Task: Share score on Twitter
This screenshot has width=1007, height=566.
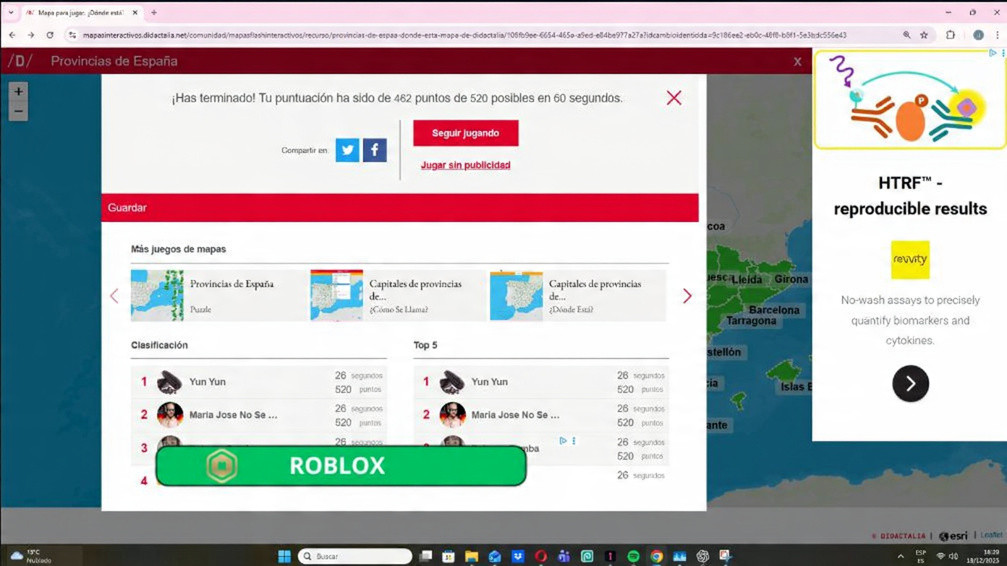Action: [x=347, y=150]
